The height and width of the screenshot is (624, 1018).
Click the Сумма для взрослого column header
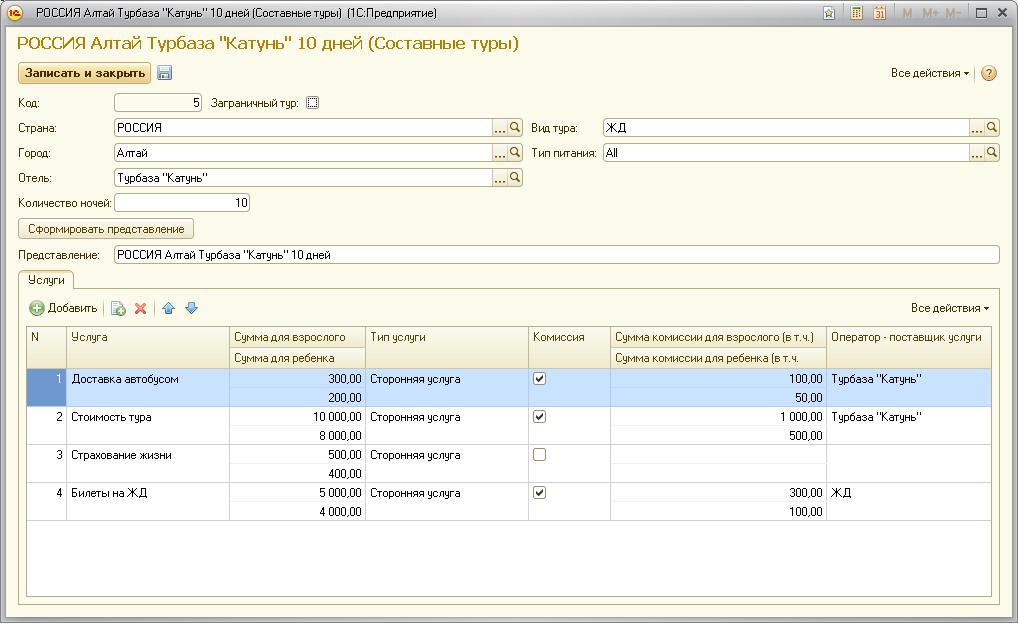[x=297, y=337]
